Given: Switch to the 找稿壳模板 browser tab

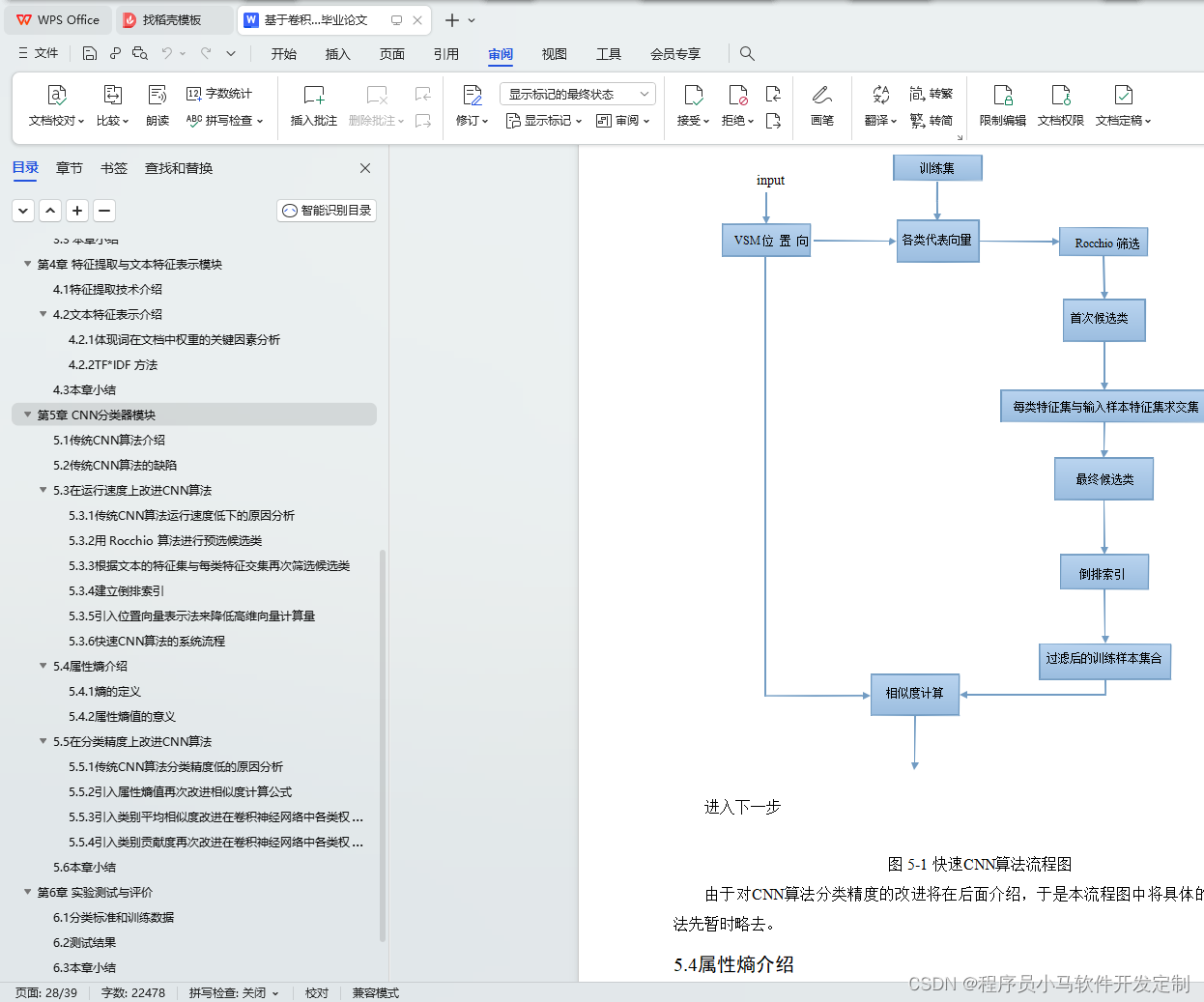Looking at the screenshot, I should point(174,19).
